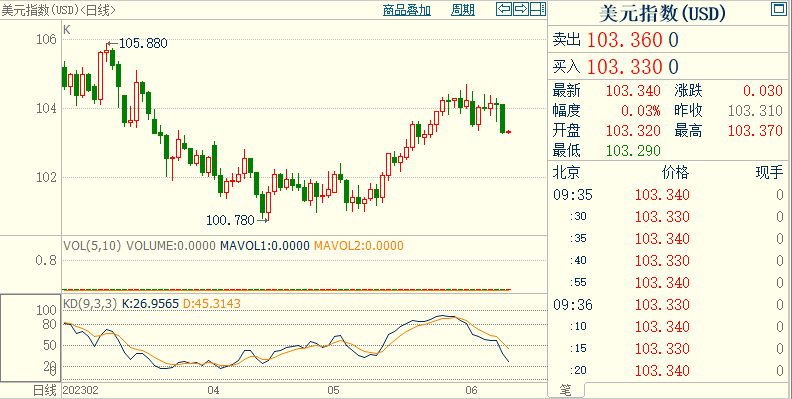Image resolution: width=792 pixels, height=399 pixels.
Task: Click the left arrow navigation icon
Action: [504, 9]
